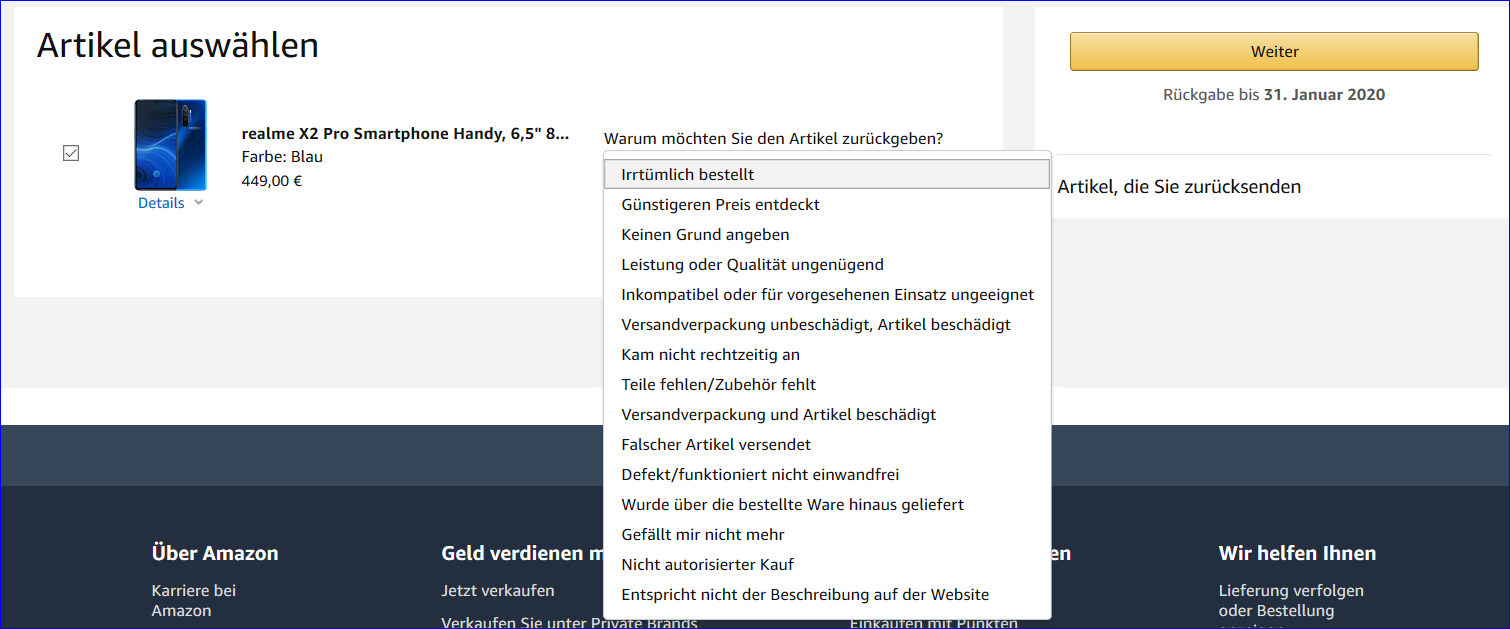Choose 'Gefällt mir nicht mehr' reason

pos(828,534)
